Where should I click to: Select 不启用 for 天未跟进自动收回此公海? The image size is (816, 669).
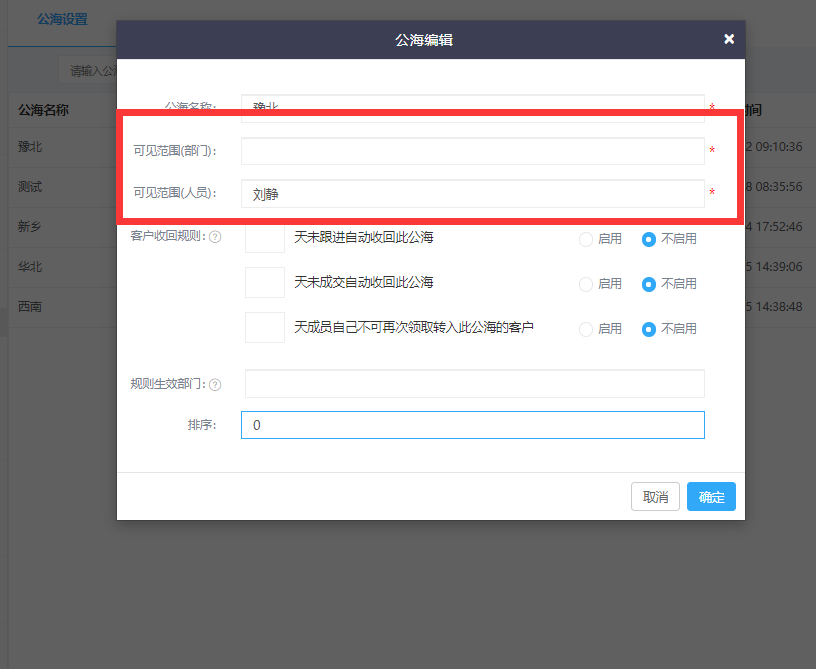pos(648,239)
